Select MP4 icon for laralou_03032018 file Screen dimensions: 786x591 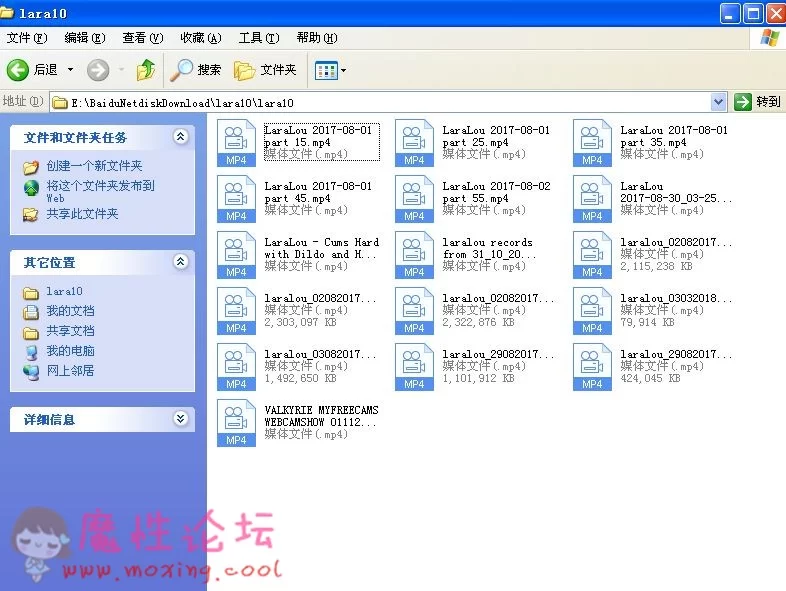click(x=592, y=311)
